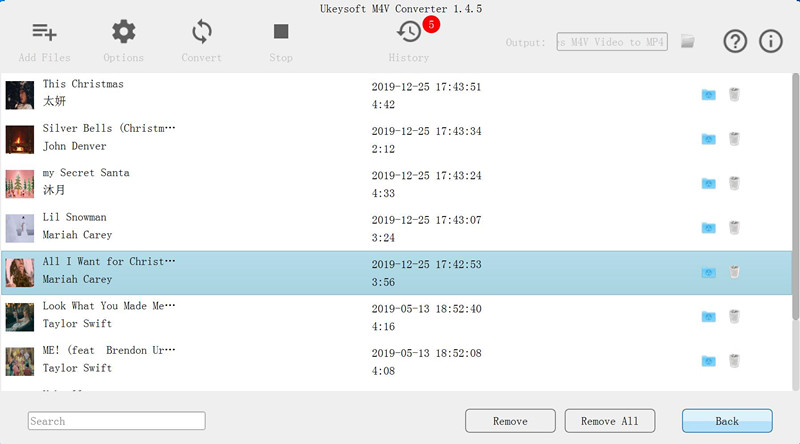Click into the Search field
Image resolution: width=800 pixels, height=444 pixels.
[117, 421]
